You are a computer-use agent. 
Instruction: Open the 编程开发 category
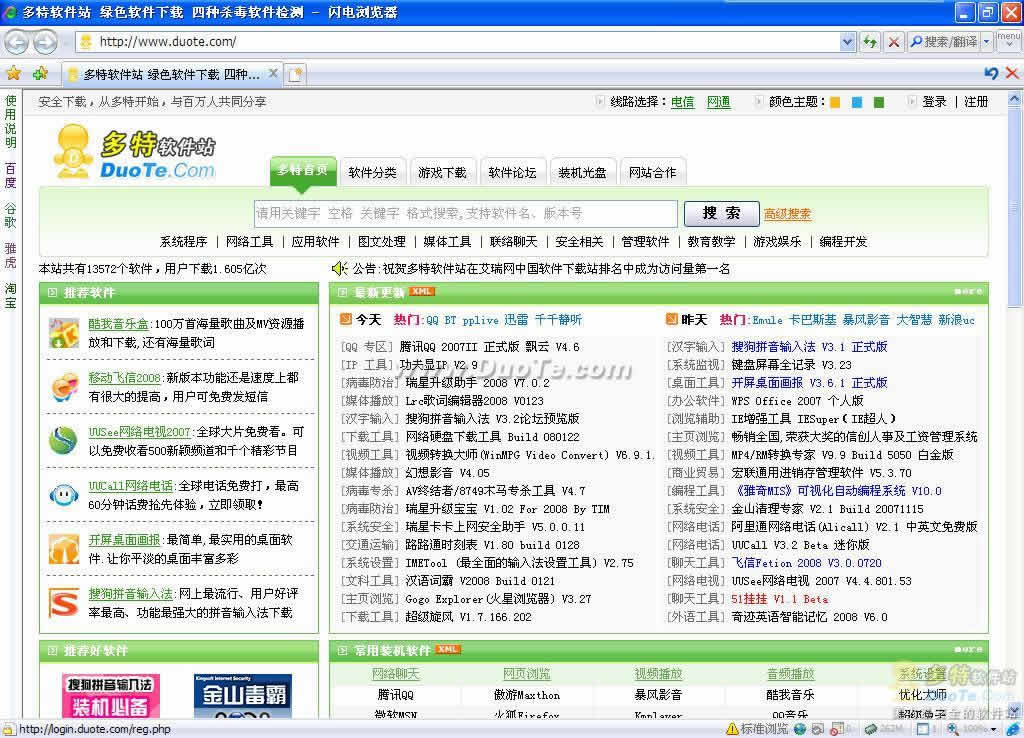(842, 242)
